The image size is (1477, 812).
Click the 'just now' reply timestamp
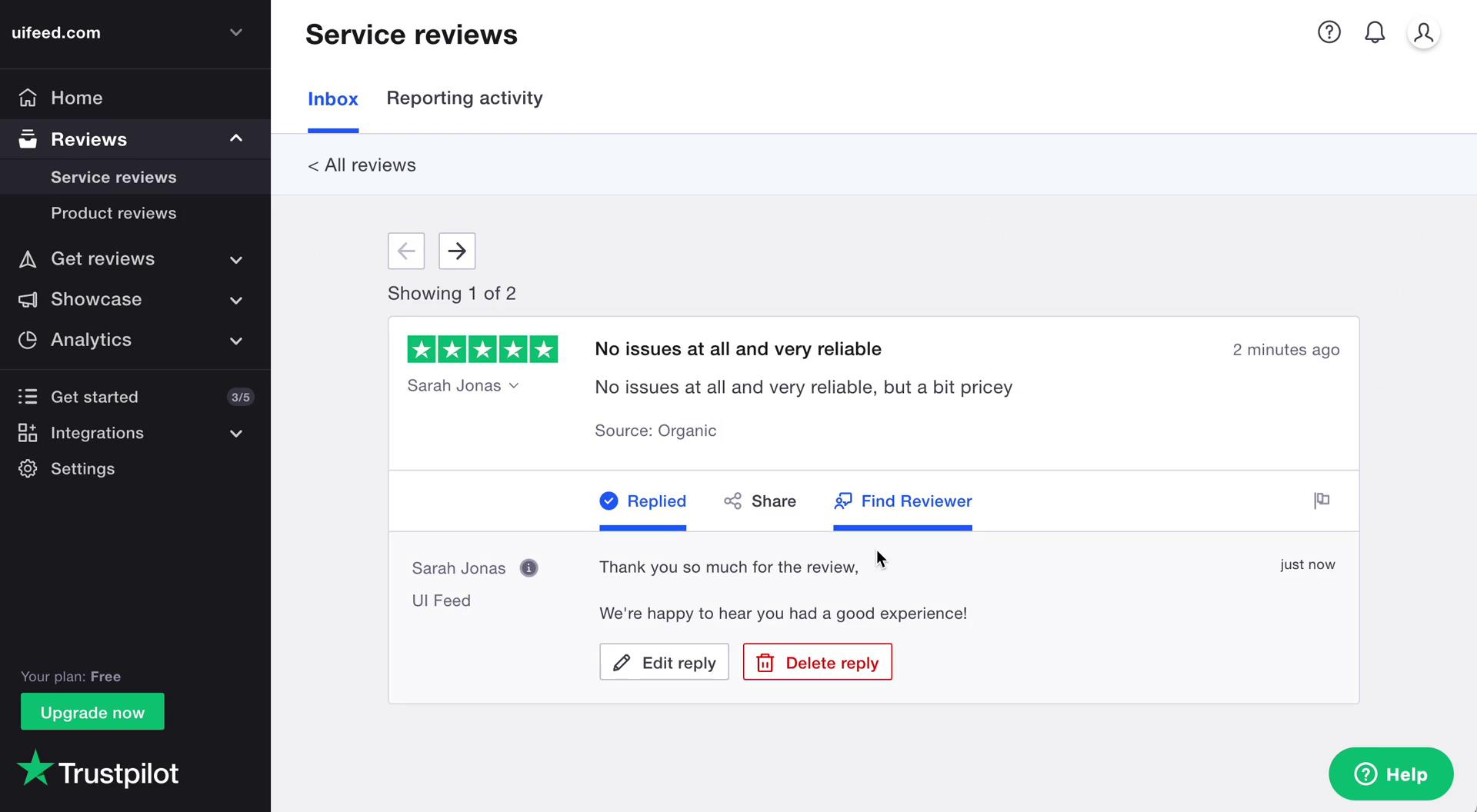pyautogui.click(x=1307, y=564)
